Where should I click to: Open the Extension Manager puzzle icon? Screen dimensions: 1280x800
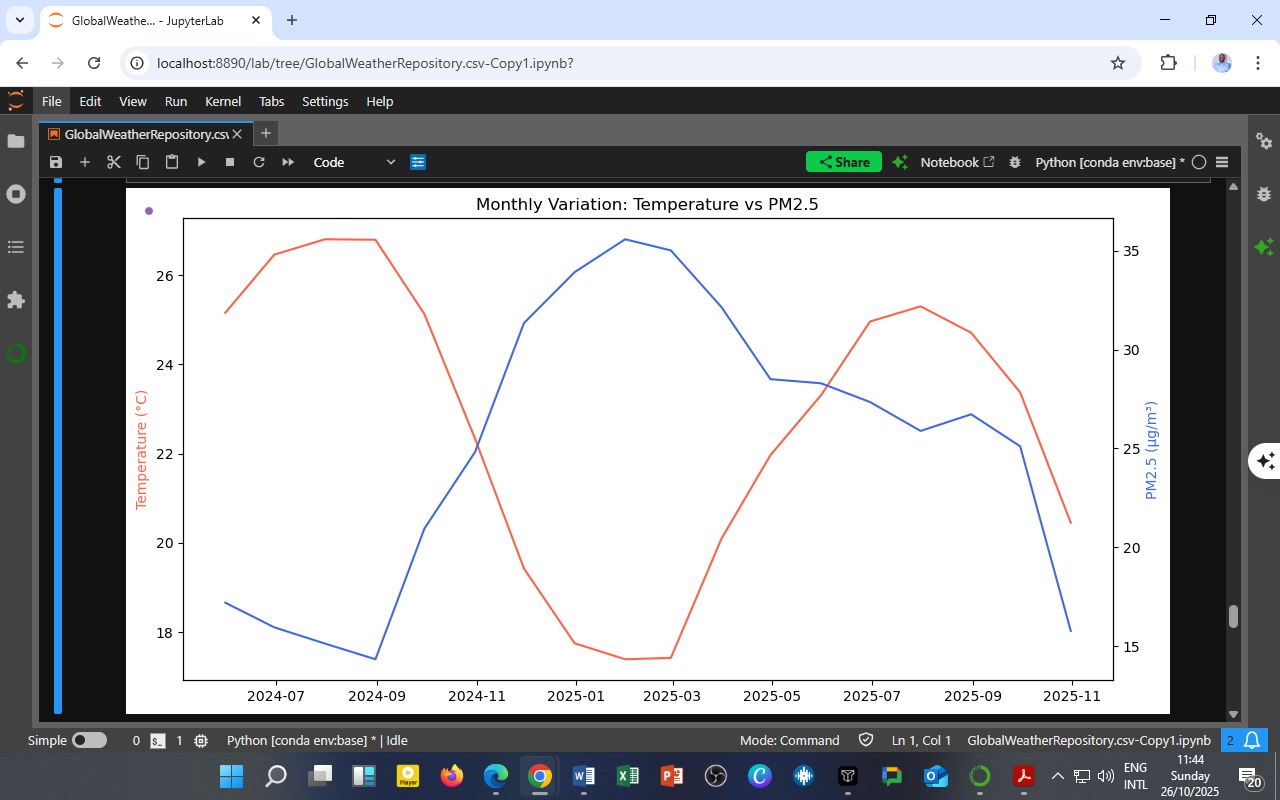[16, 300]
